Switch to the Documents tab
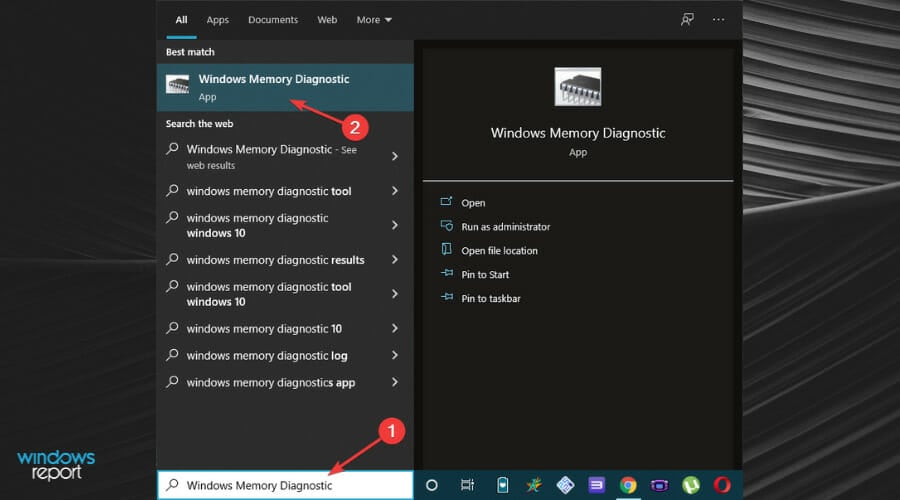 tap(273, 20)
